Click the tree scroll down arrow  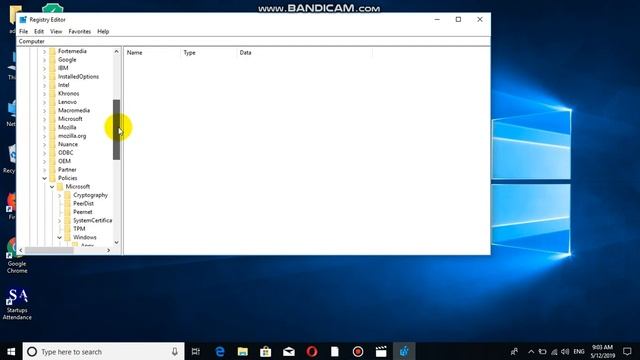click(x=117, y=242)
